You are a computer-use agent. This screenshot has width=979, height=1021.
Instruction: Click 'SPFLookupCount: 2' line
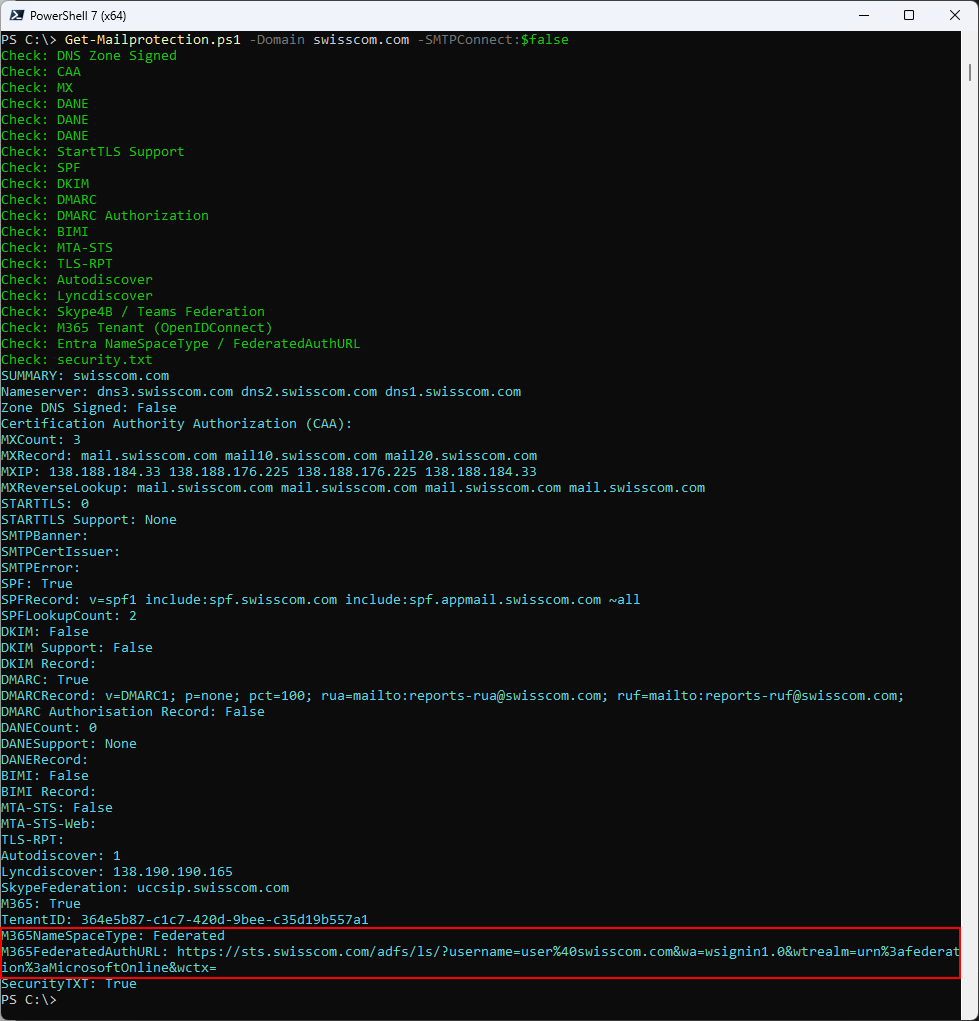click(69, 615)
